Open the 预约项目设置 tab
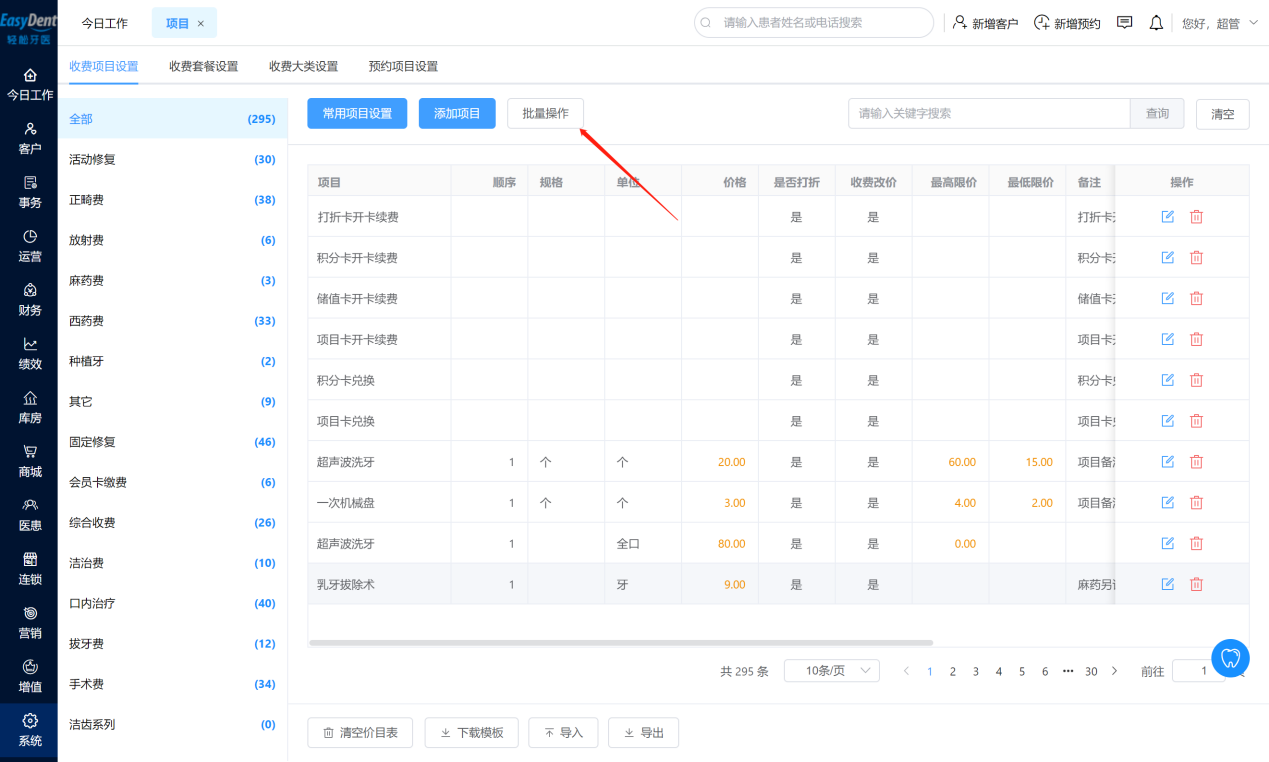Viewport: 1269px width, 762px height. click(404, 67)
